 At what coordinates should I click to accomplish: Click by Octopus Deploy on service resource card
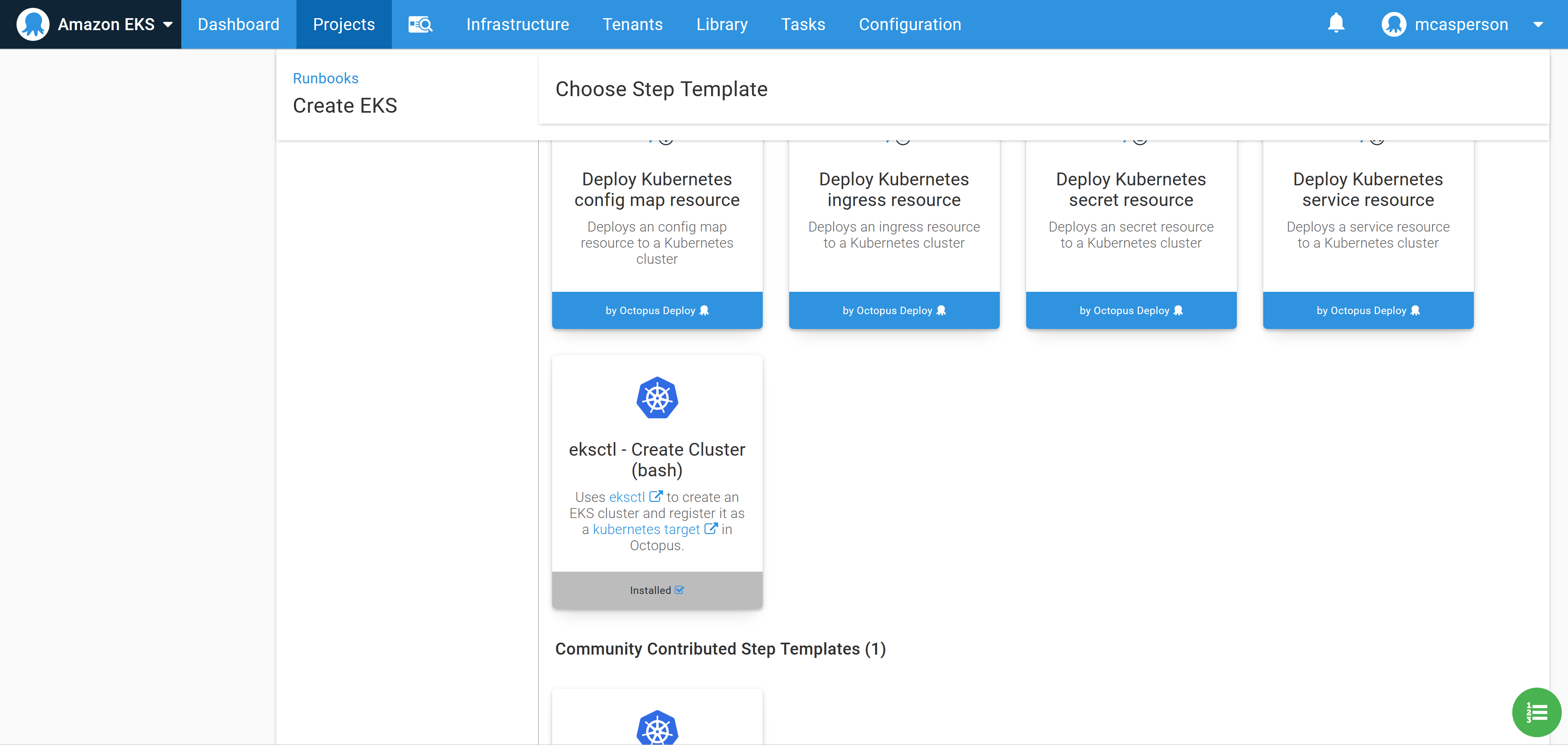click(x=1368, y=310)
